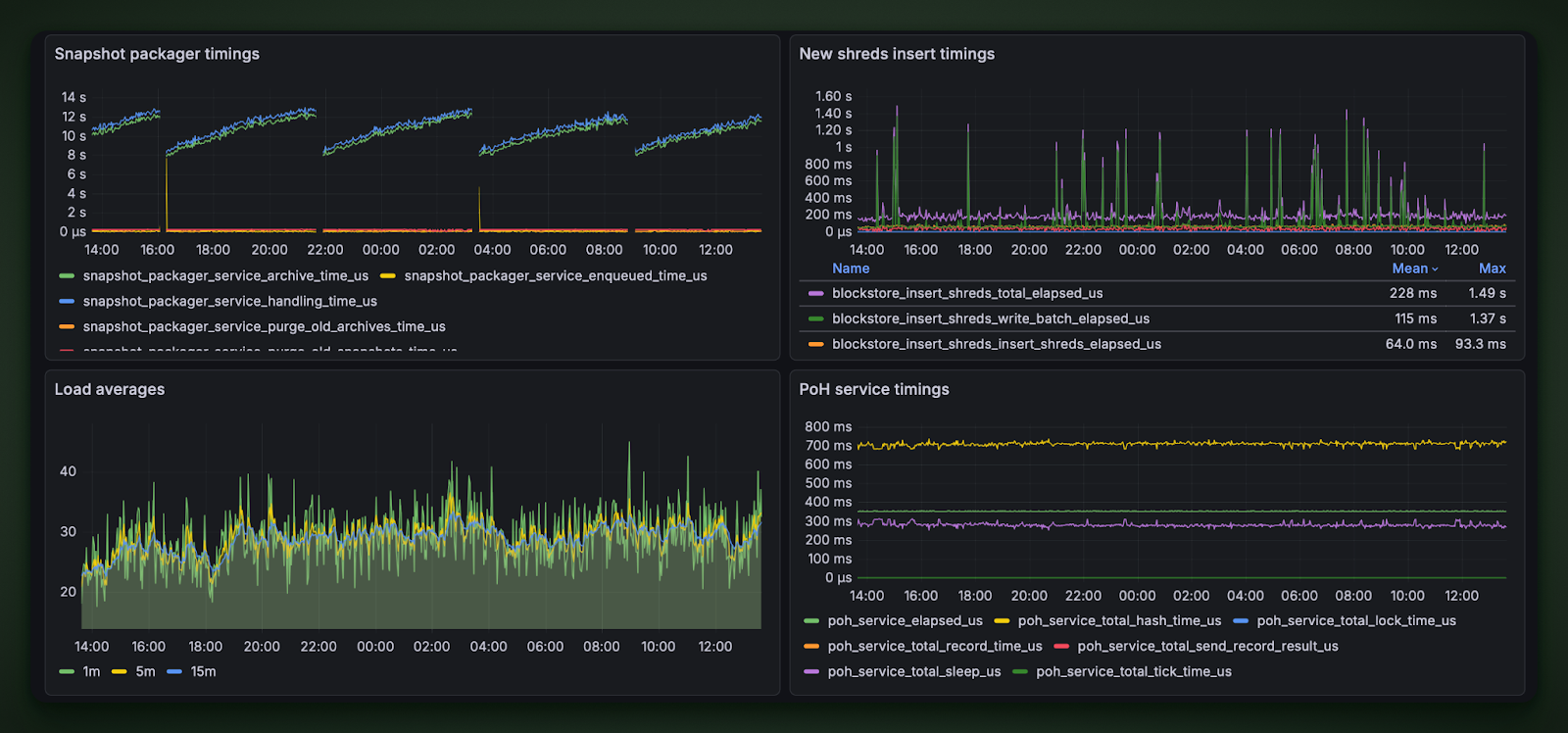The height and width of the screenshot is (733, 1568).
Task: Click the 228 ms mean value cell
Action: (x=1413, y=293)
